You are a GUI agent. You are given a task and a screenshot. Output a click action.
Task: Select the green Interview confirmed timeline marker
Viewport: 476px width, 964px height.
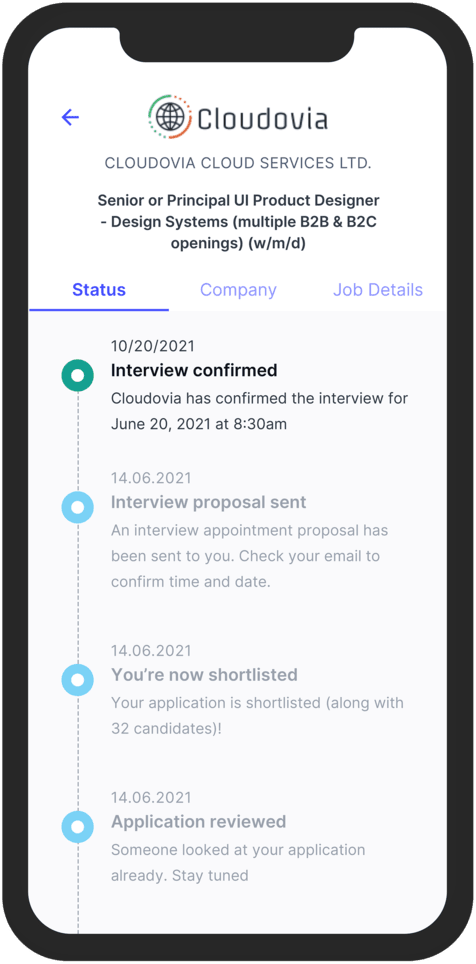[77, 375]
